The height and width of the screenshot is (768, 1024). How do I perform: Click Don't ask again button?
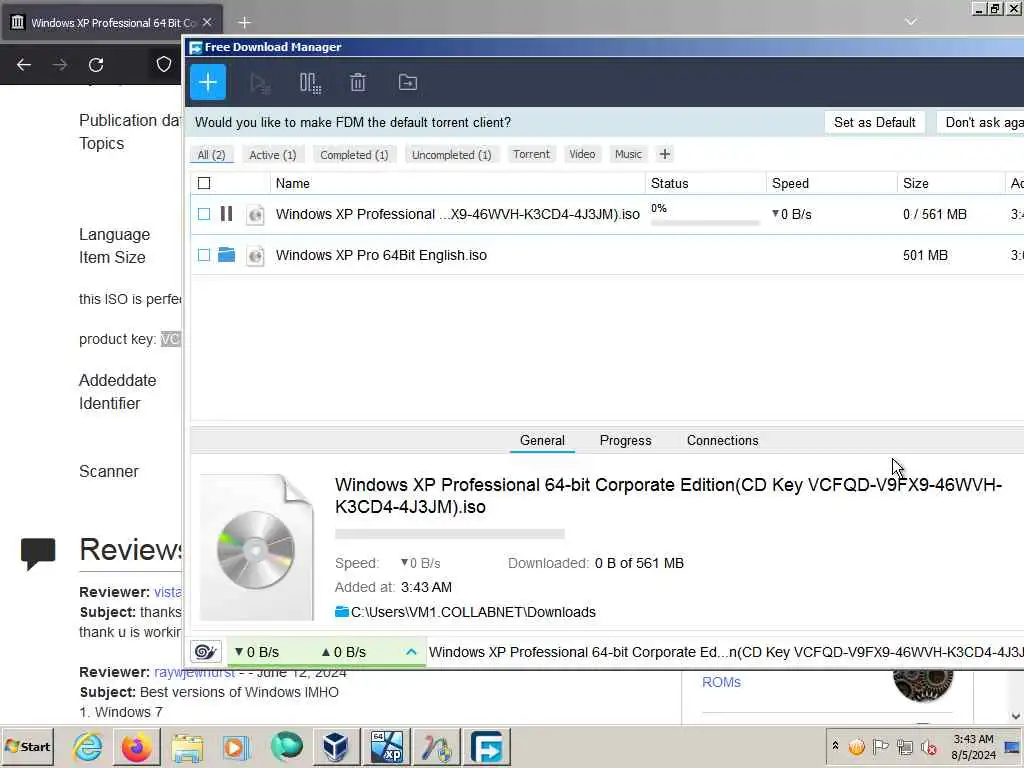[x=982, y=122]
